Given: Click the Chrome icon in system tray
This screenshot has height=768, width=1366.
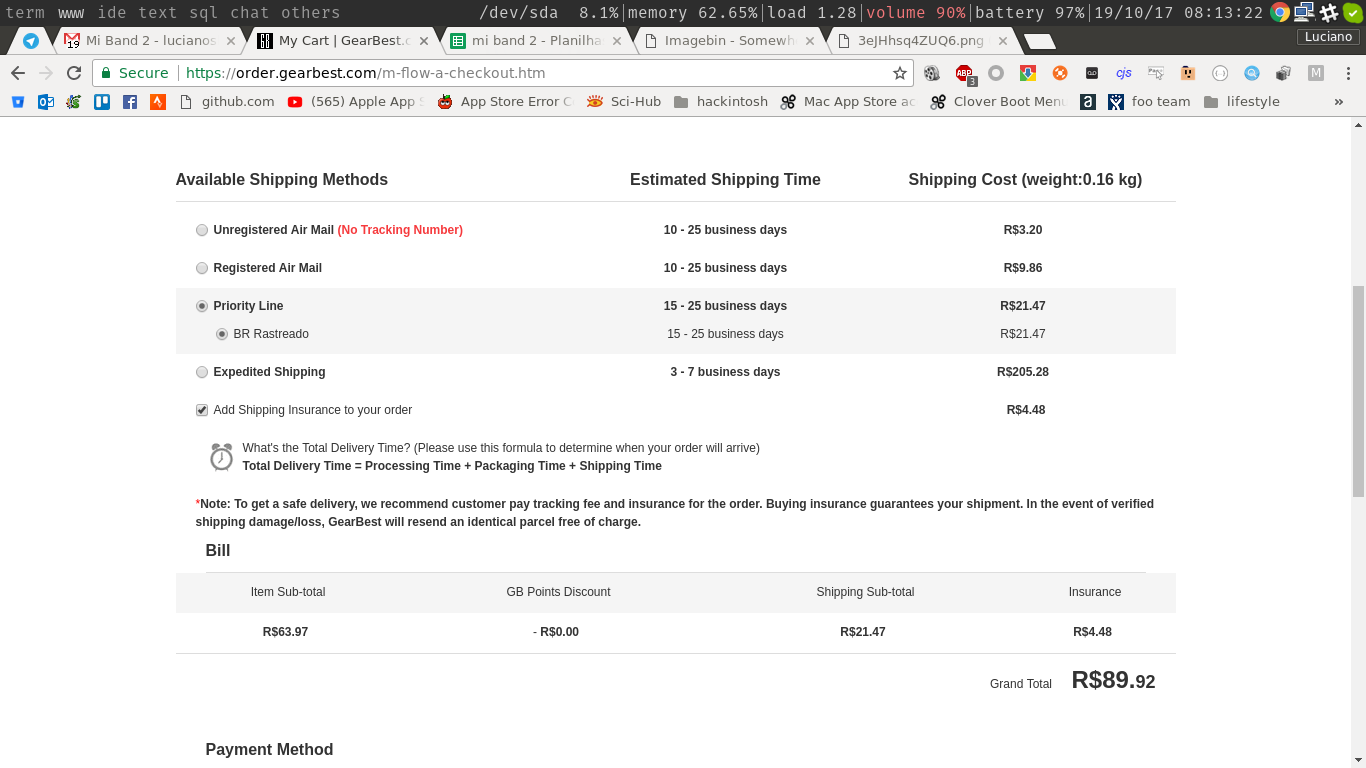Looking at the screenshot, I should (x=1280, y=12).
